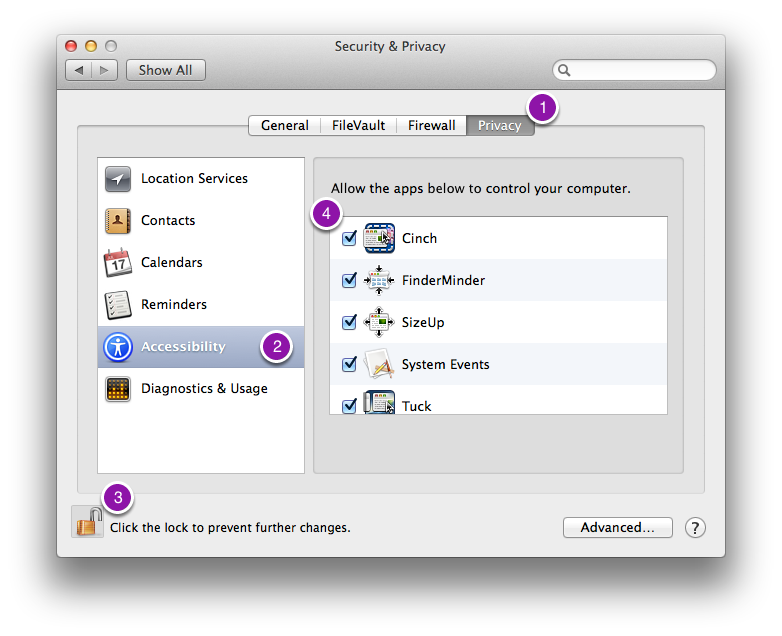Select the Accessibility label in sidebar
This screenshot has height=636, width=782.
[x=183, y=347]
